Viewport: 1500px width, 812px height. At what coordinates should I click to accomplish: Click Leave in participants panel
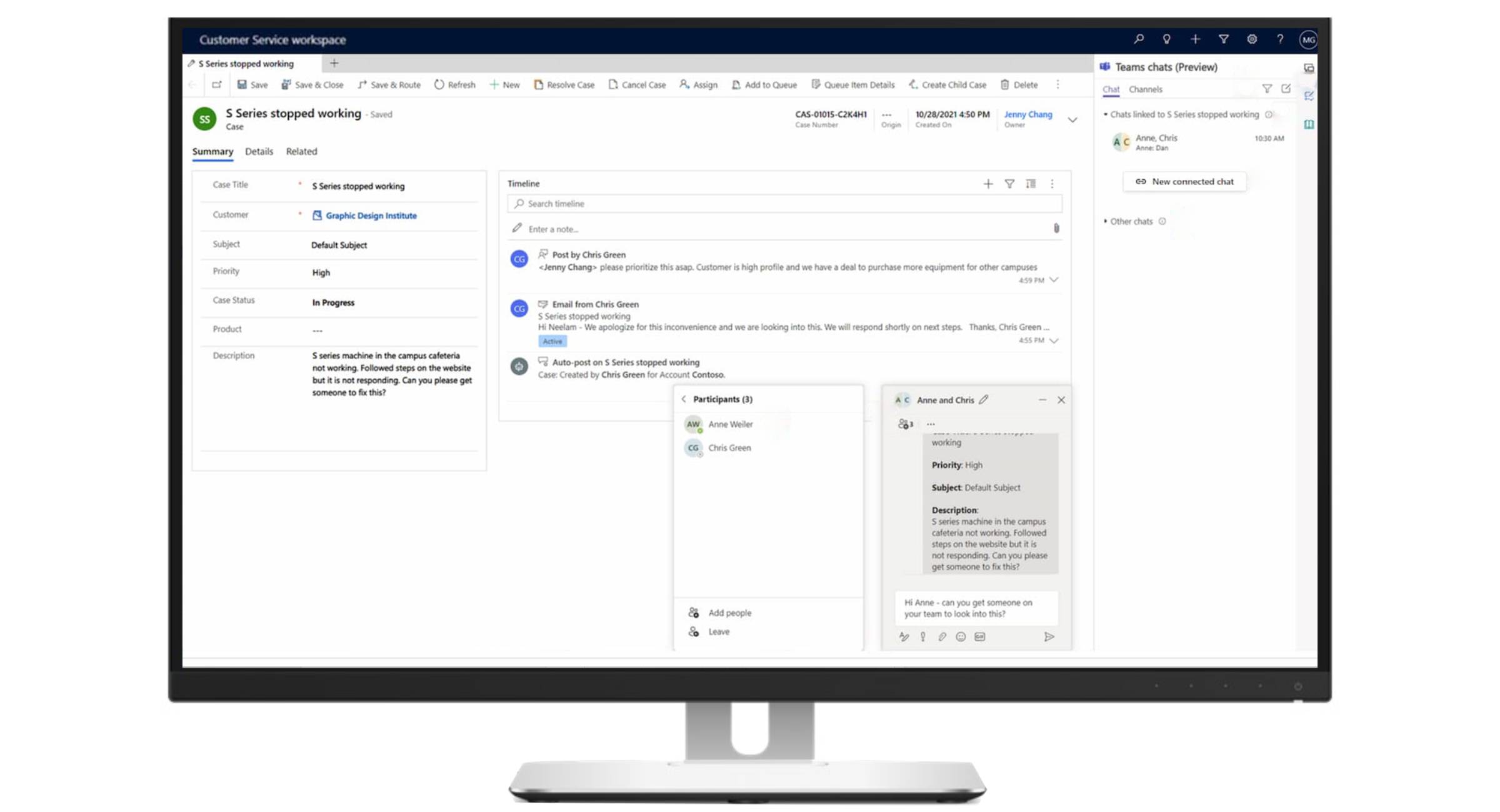click(x=709, y=631)
